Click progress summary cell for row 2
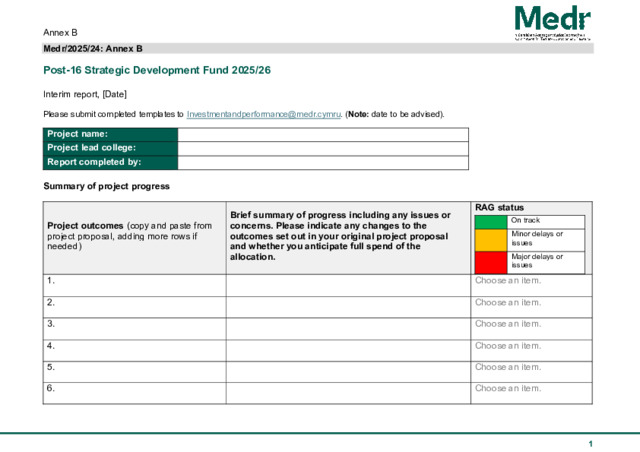The height and width of the screenshot is (452, 640). (x=348, y=306)
